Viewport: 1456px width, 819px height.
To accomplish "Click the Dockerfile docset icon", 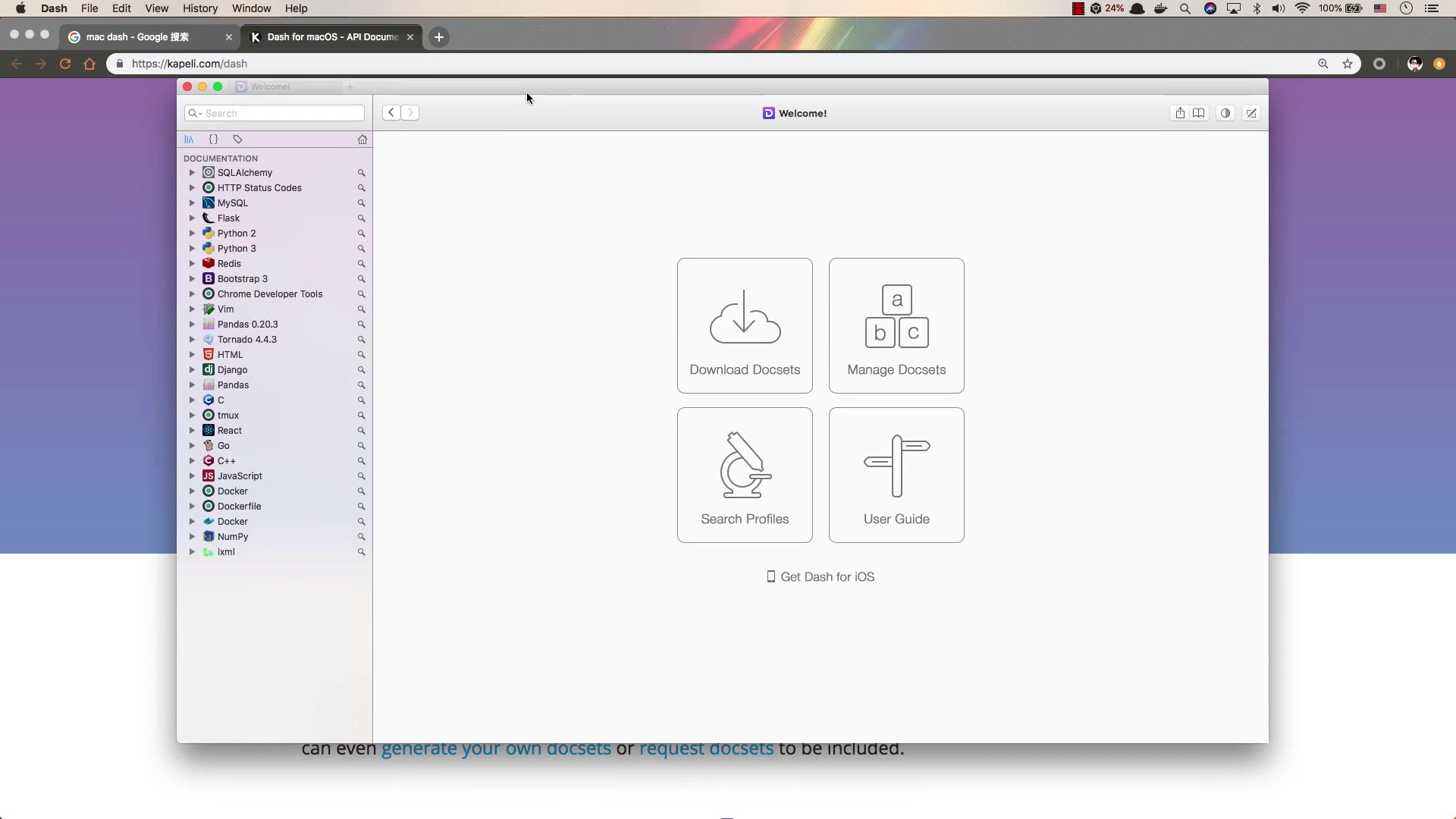I will pos(209,507).
